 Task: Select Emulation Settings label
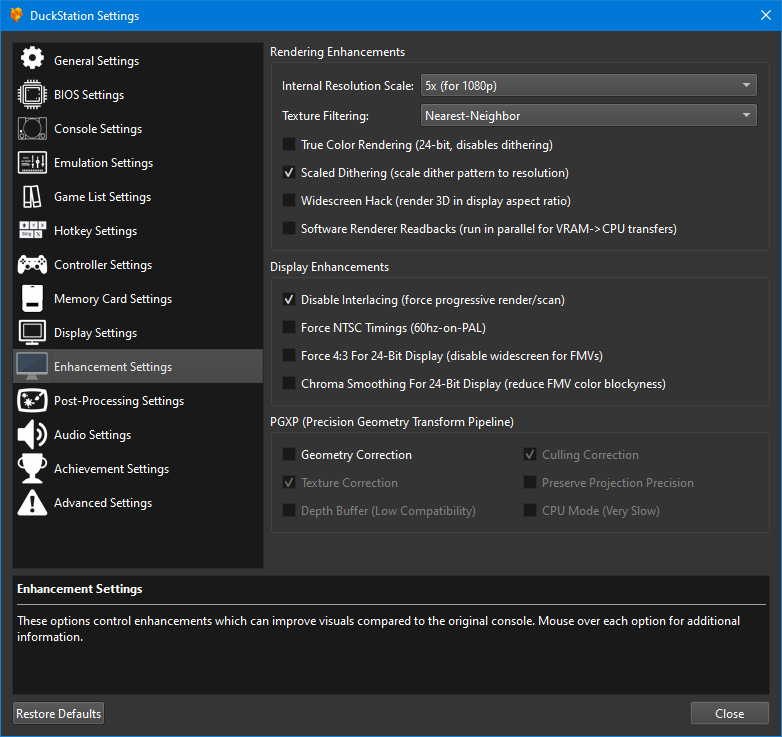coord(103,163)
